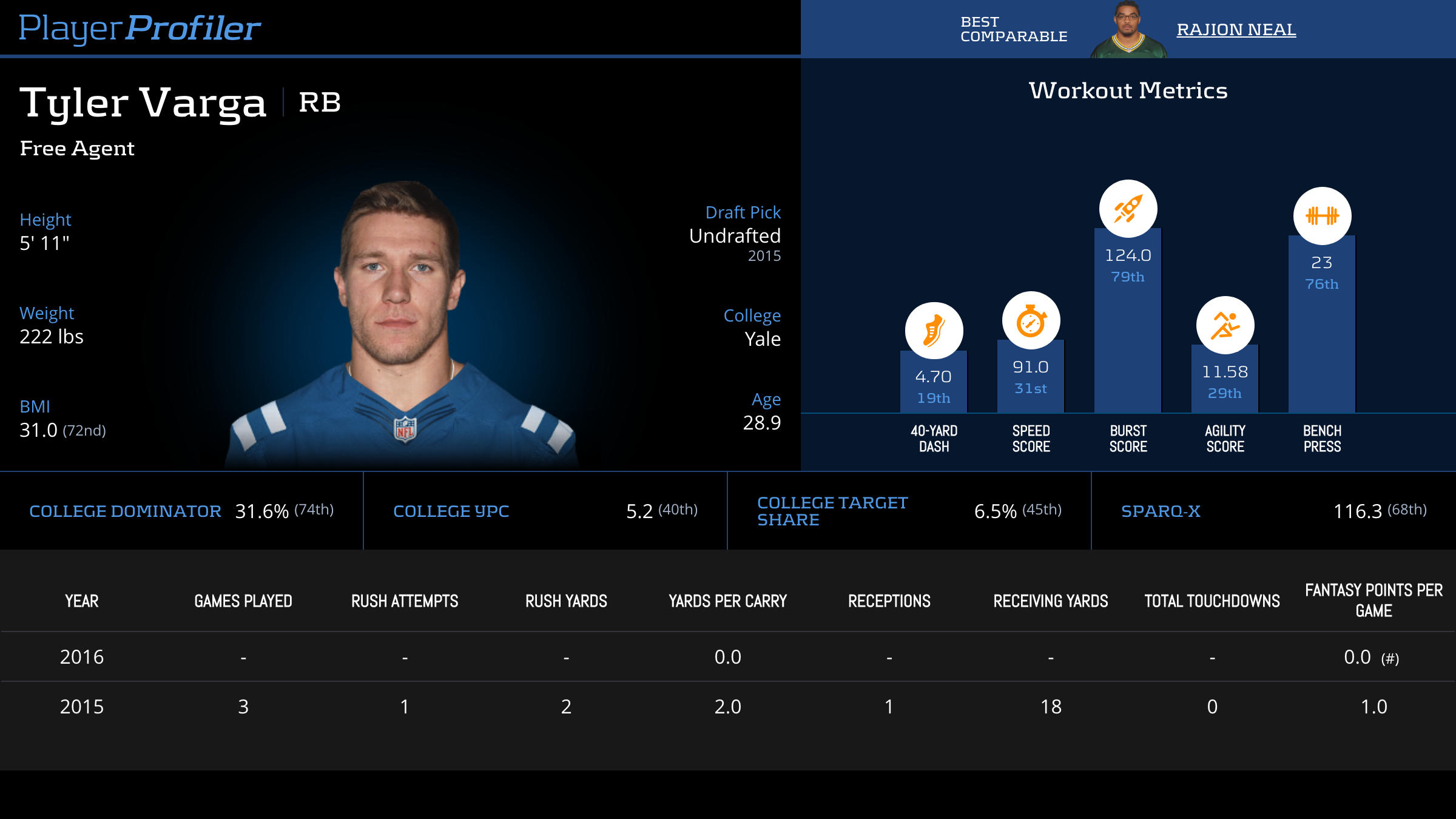Screen dimensions: 1456x819
Task: Click the Burst Score rocket icon
Action: click(1128, 209)
